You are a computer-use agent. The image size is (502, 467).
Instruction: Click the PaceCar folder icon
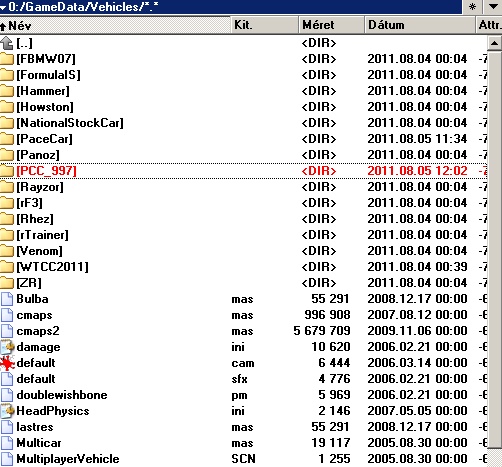pos(7,139)
